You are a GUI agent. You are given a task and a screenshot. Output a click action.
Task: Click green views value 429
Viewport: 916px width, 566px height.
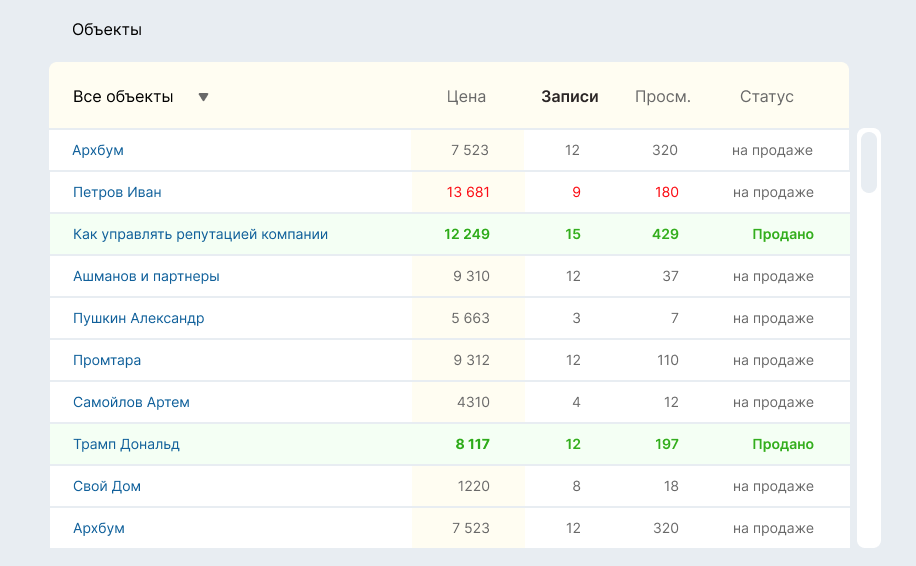point(665,234)
